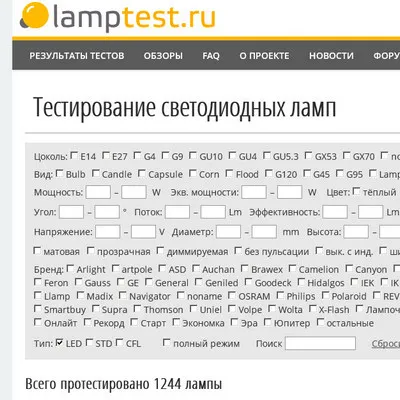This screenshot has width=400, height=400.
Task: Open the Новости menu item
Action: pos(331,56)
